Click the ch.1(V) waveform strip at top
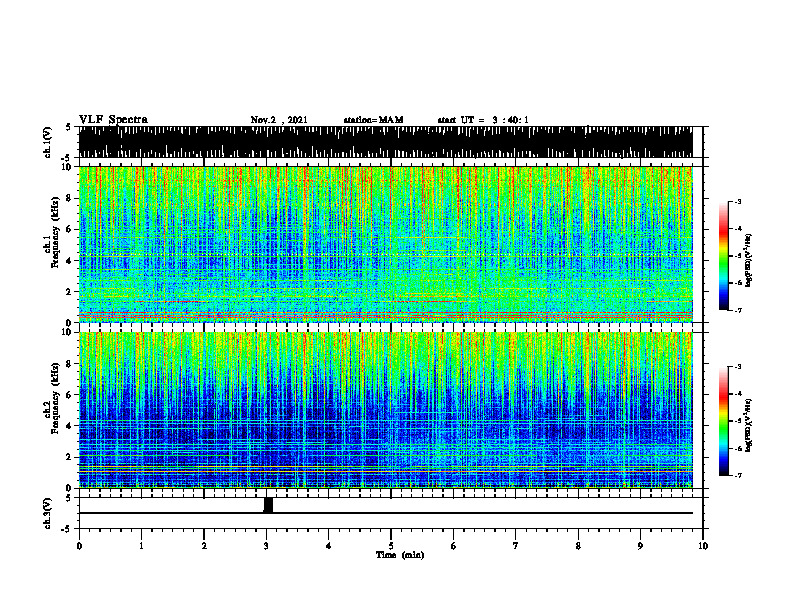 click(x=385, y=142)
